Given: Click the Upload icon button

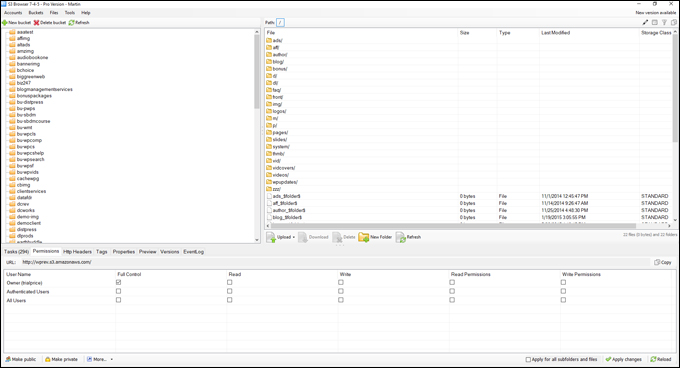Looking at the screenshot, I should tap(271, 237).
